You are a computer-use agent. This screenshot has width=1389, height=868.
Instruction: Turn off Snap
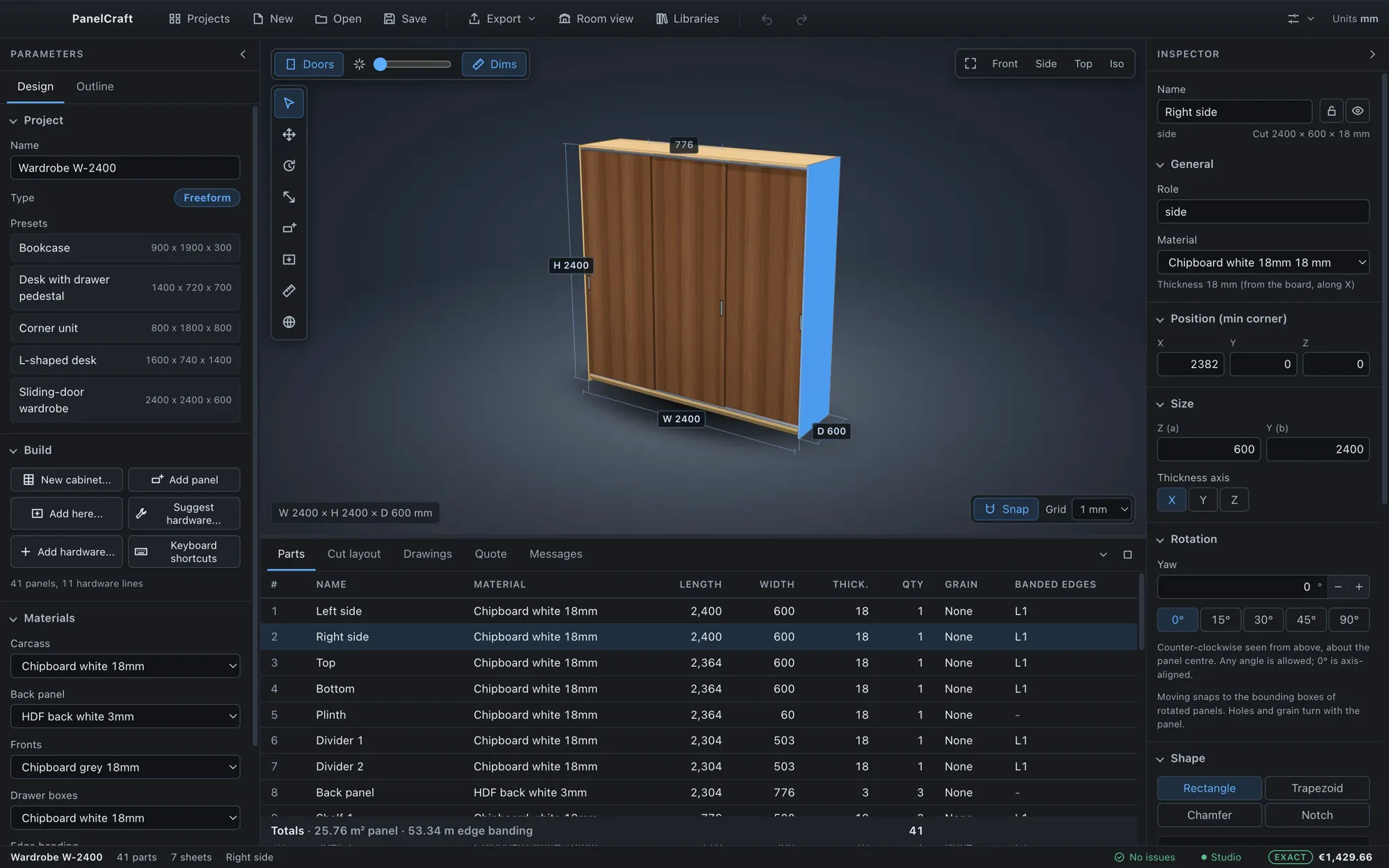(x=1006, y=509)
